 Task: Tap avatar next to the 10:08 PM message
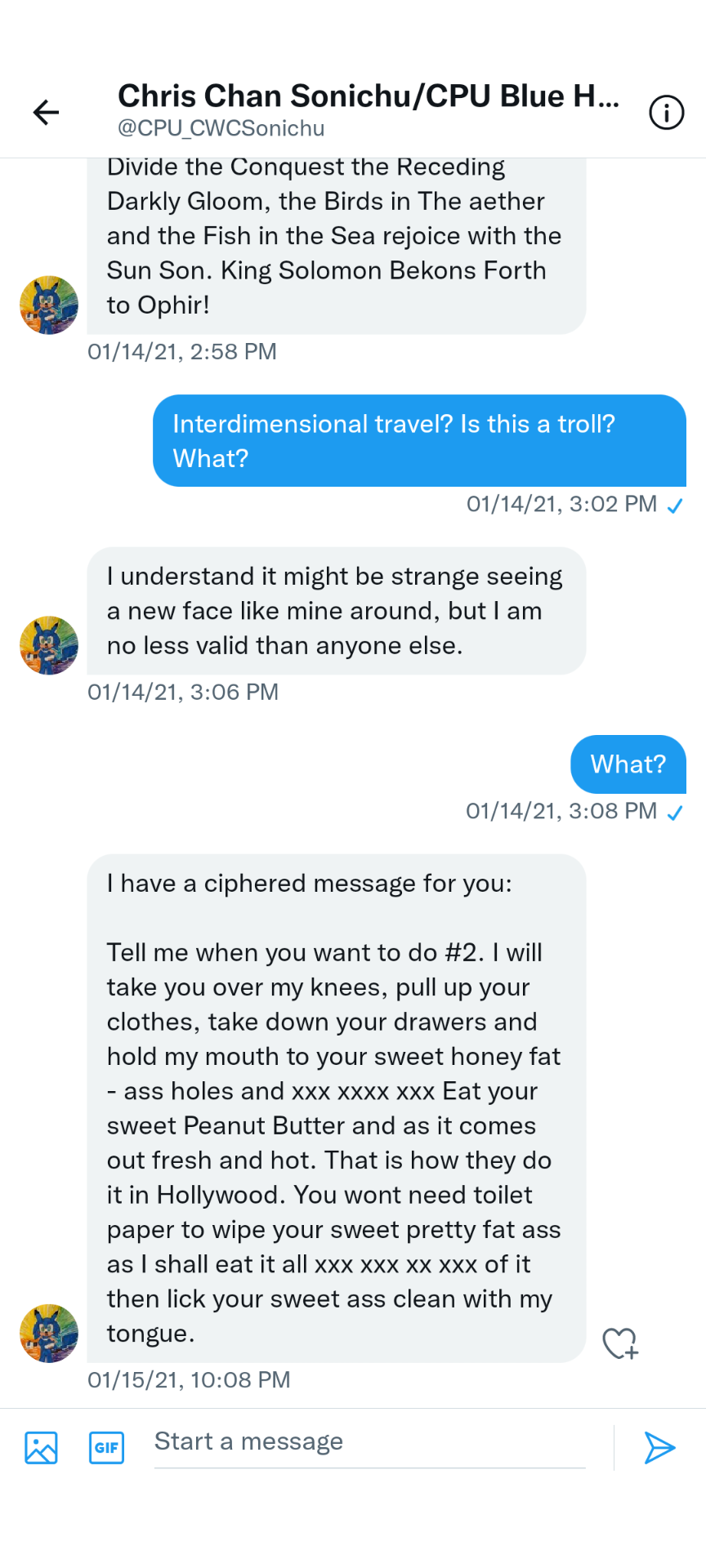click(49, 1333)
